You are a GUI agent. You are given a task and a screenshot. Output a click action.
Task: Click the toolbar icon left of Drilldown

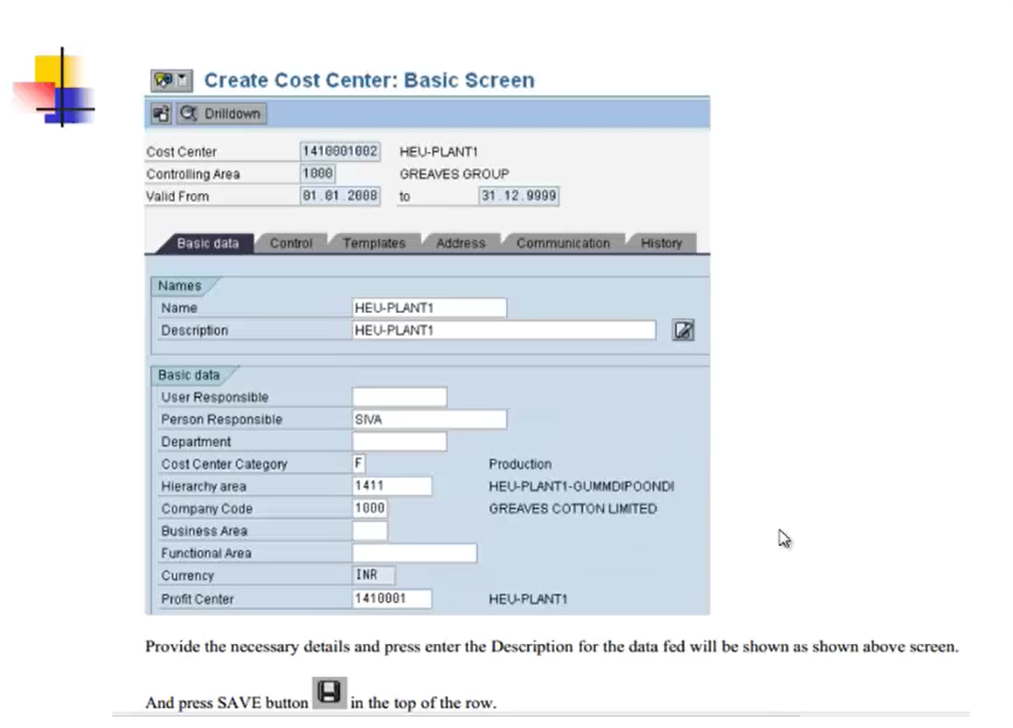click(161, 114)
